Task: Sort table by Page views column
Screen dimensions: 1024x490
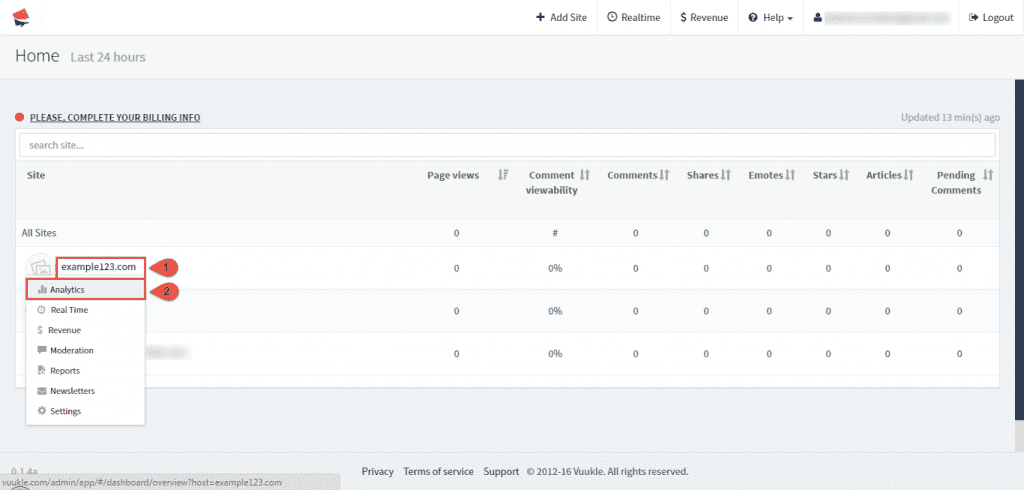Action: point(503,175)
